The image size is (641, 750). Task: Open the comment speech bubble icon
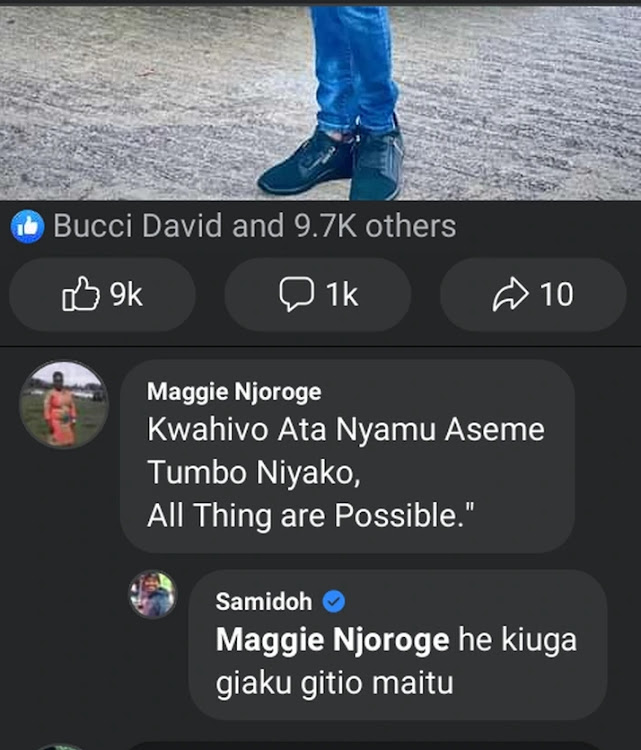pyautogui.click(x=297, y=294)
